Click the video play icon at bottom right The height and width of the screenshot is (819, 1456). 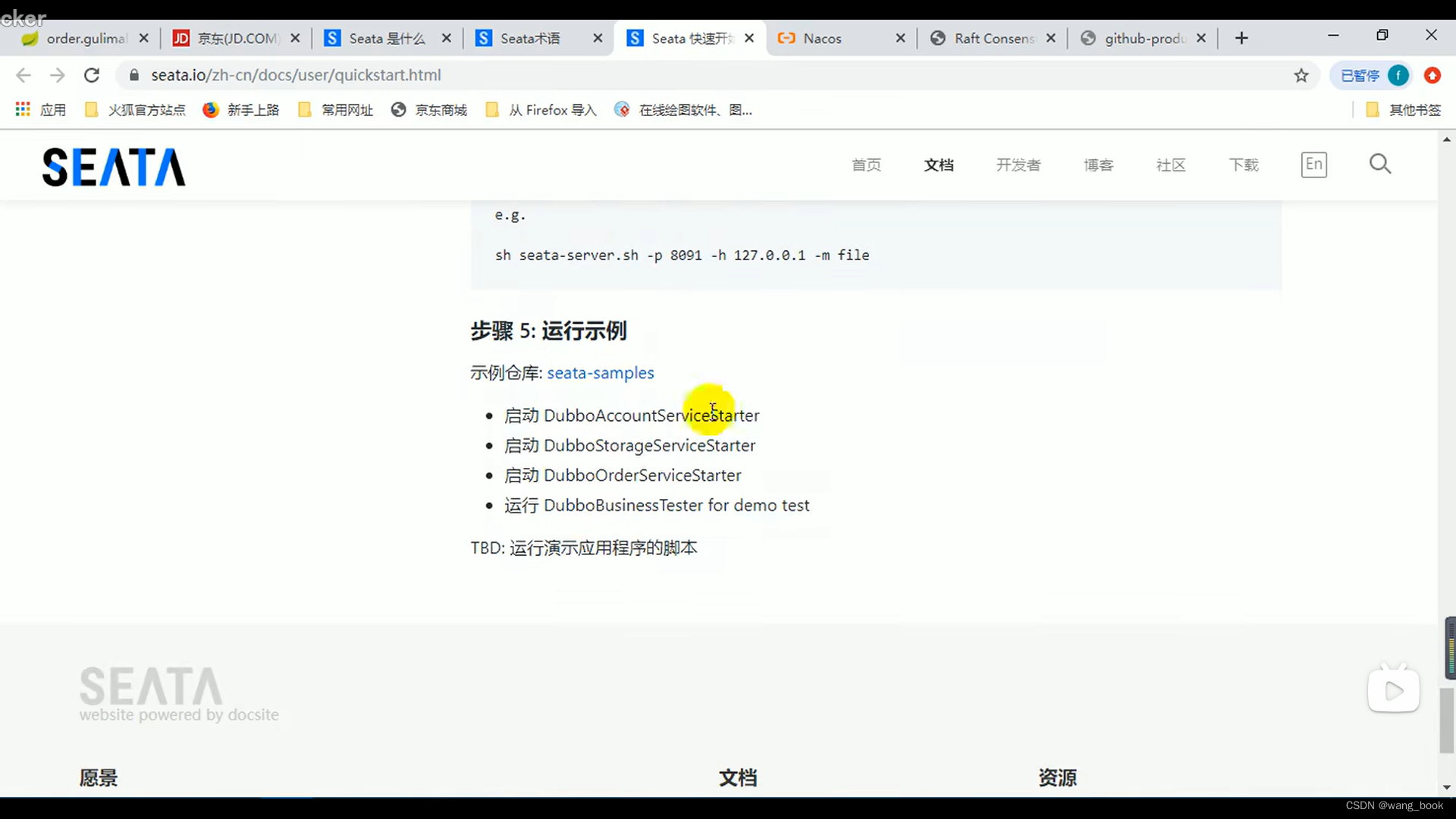click(1393, 690)
